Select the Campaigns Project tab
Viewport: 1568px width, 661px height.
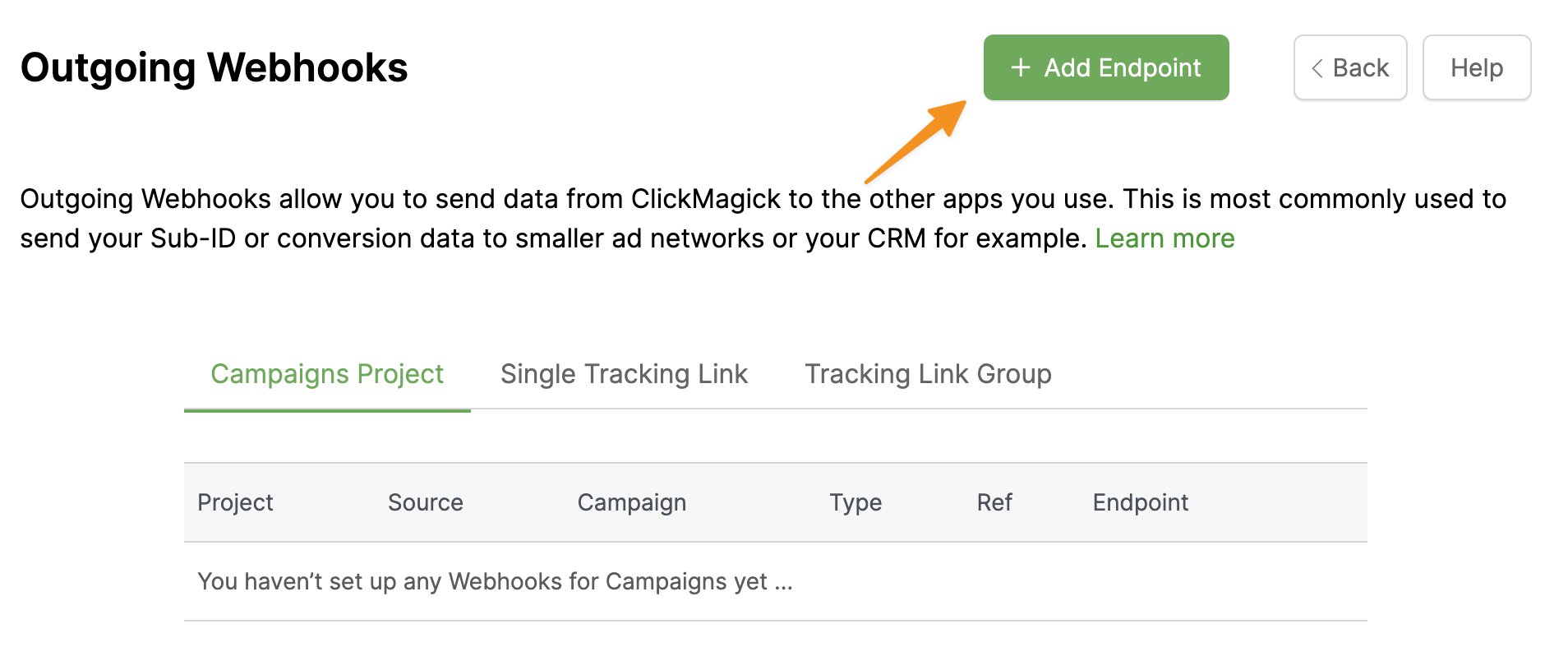point(327,374)
